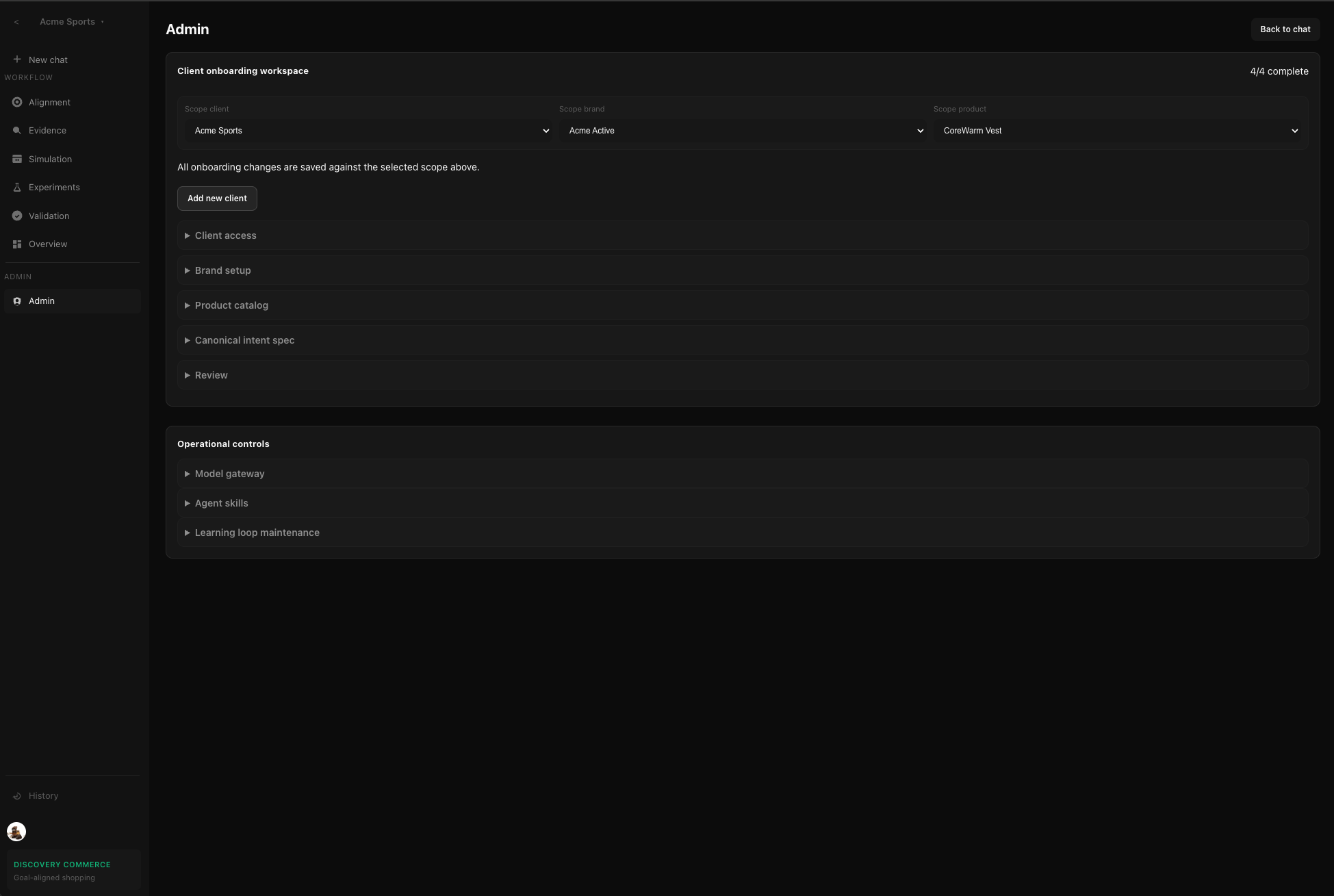Click the Experiments flask icon
The width and height of the screenshot is (1334, 896).
17,187
